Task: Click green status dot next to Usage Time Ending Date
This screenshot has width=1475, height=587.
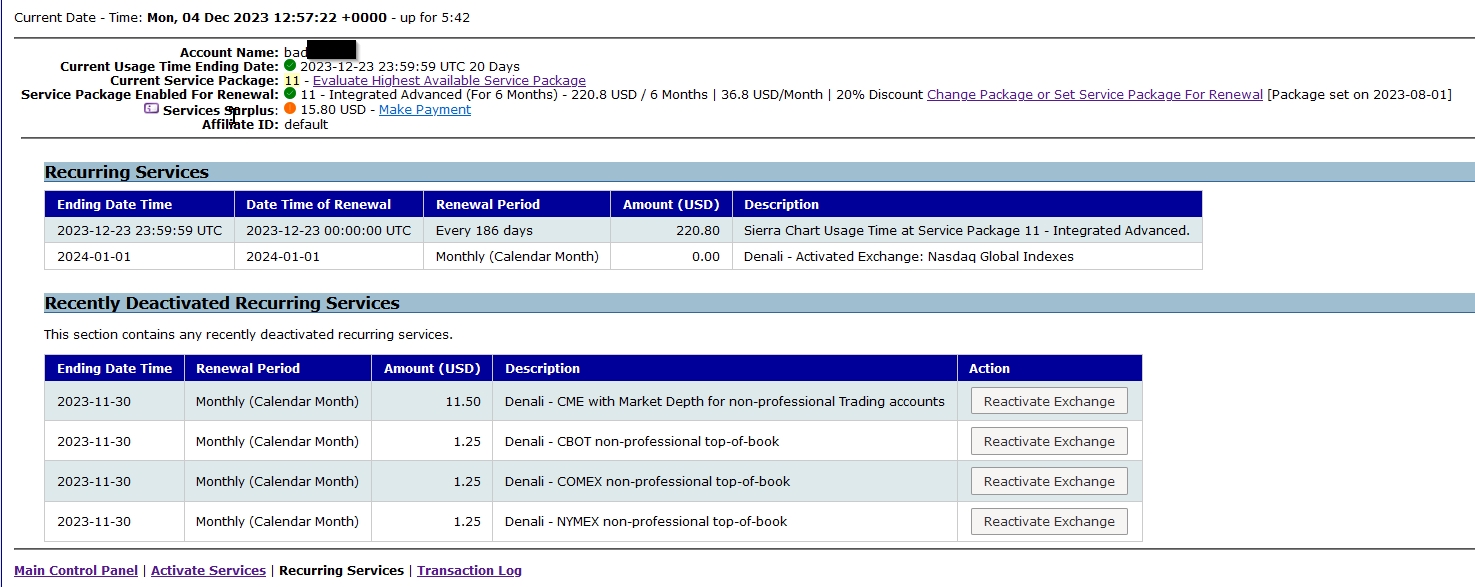Action: [290, 66]
